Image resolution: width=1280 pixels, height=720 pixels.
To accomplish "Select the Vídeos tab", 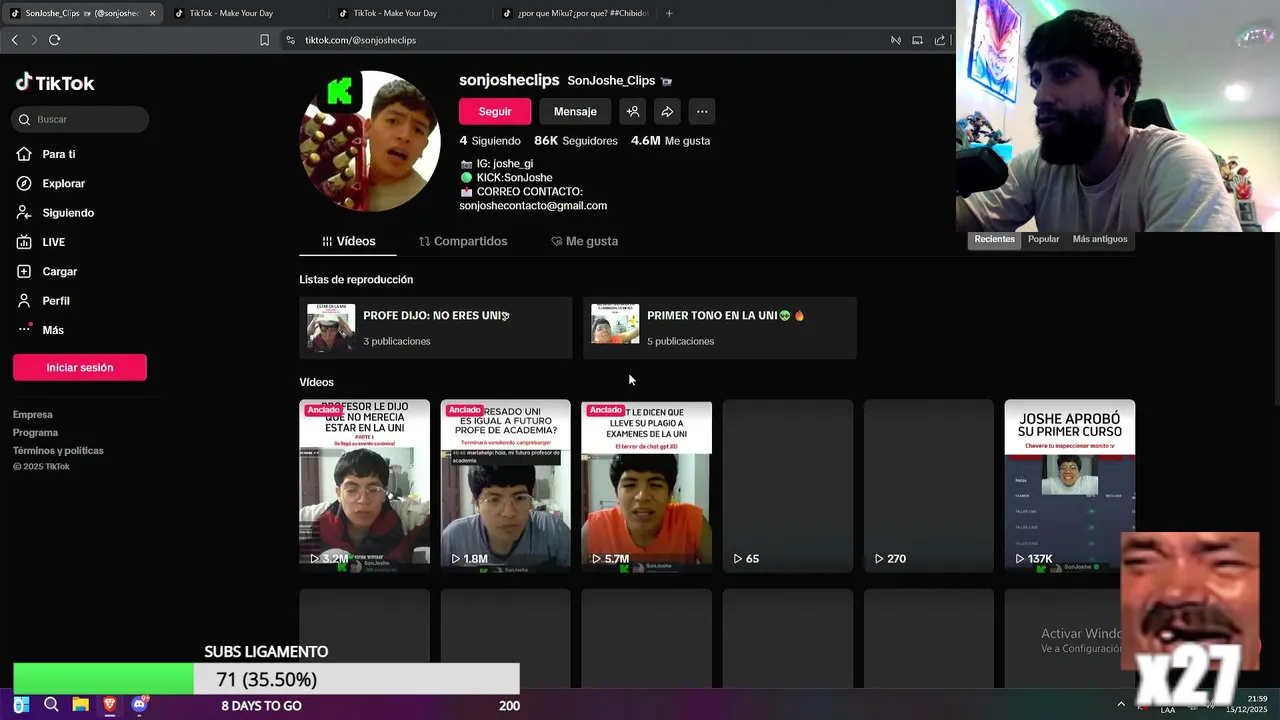I will coord(348,241).
